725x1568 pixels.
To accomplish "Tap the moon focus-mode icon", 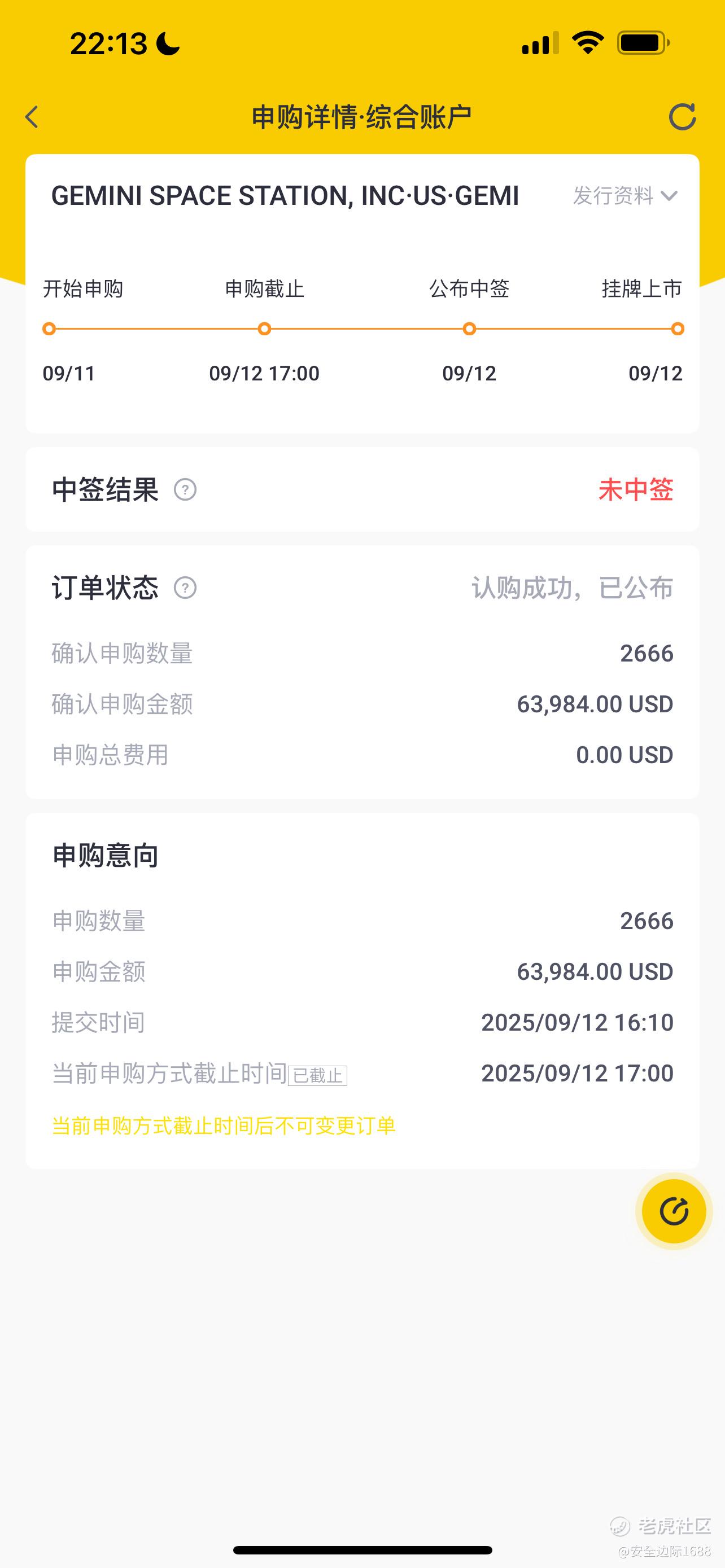I will tap(168, 44).
